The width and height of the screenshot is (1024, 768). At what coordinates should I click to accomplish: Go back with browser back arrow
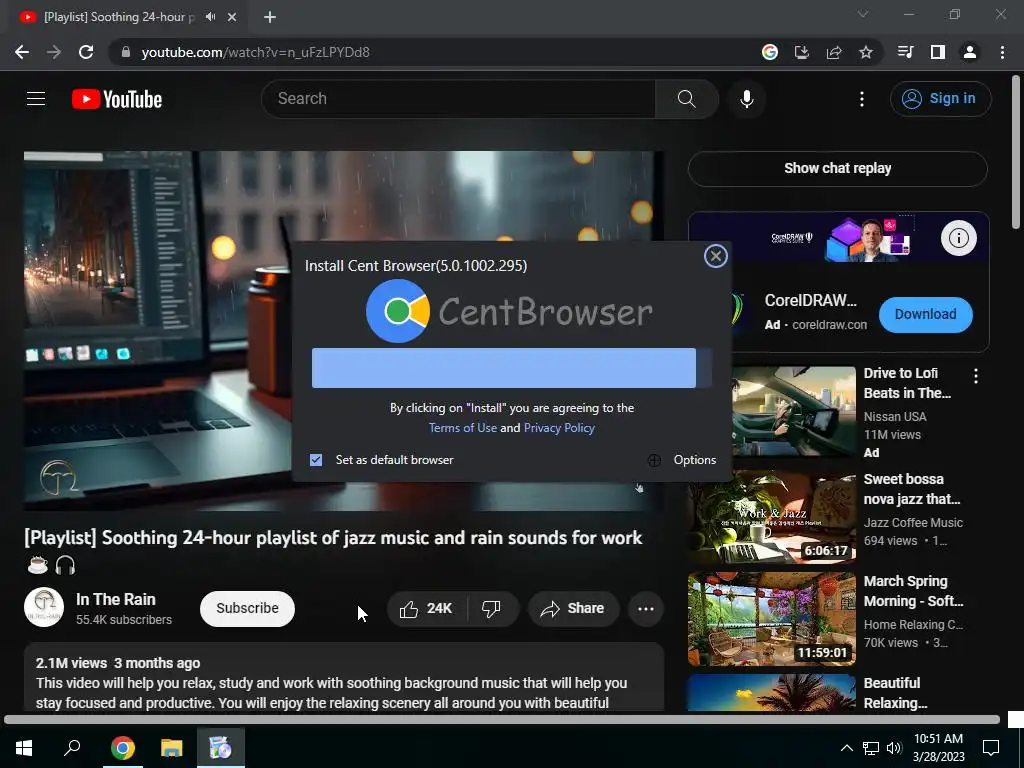tap(22, 52)
